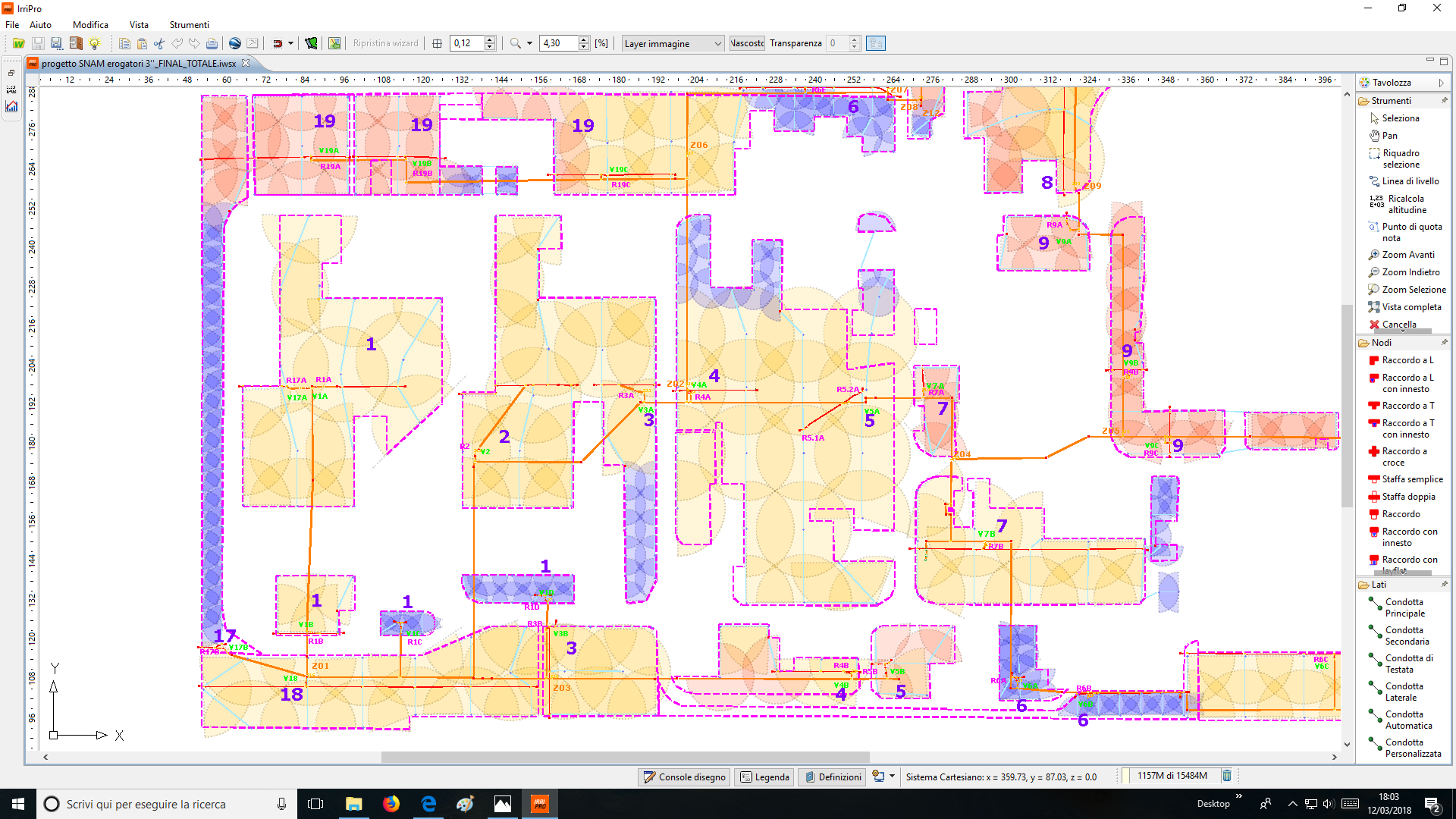The height and width of the screenshot is (819, 1456).
Task: Choose the Raccordo a croce node
Action: pyautogui.click(x=1404, y=457)
